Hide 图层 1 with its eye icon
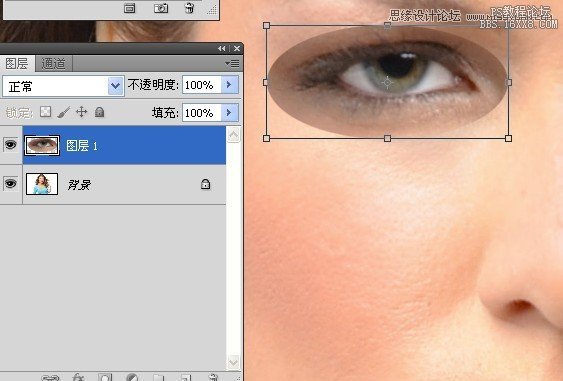Image resolution: width=563 pixels, height=381 pixels. [x=10, y=145]
